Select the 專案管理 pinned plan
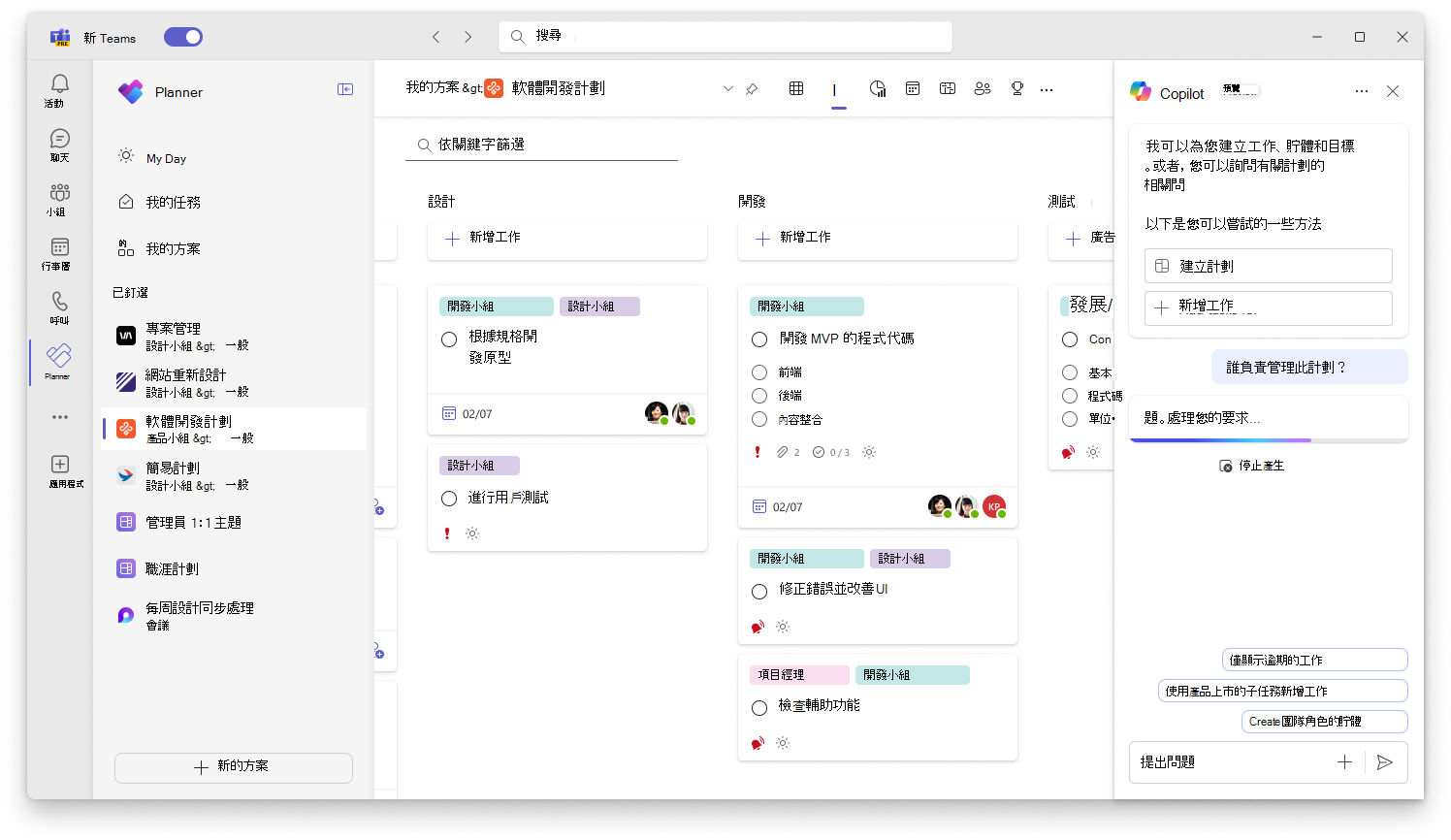The width and height of the screenshot is (1451, 840). 235,336
